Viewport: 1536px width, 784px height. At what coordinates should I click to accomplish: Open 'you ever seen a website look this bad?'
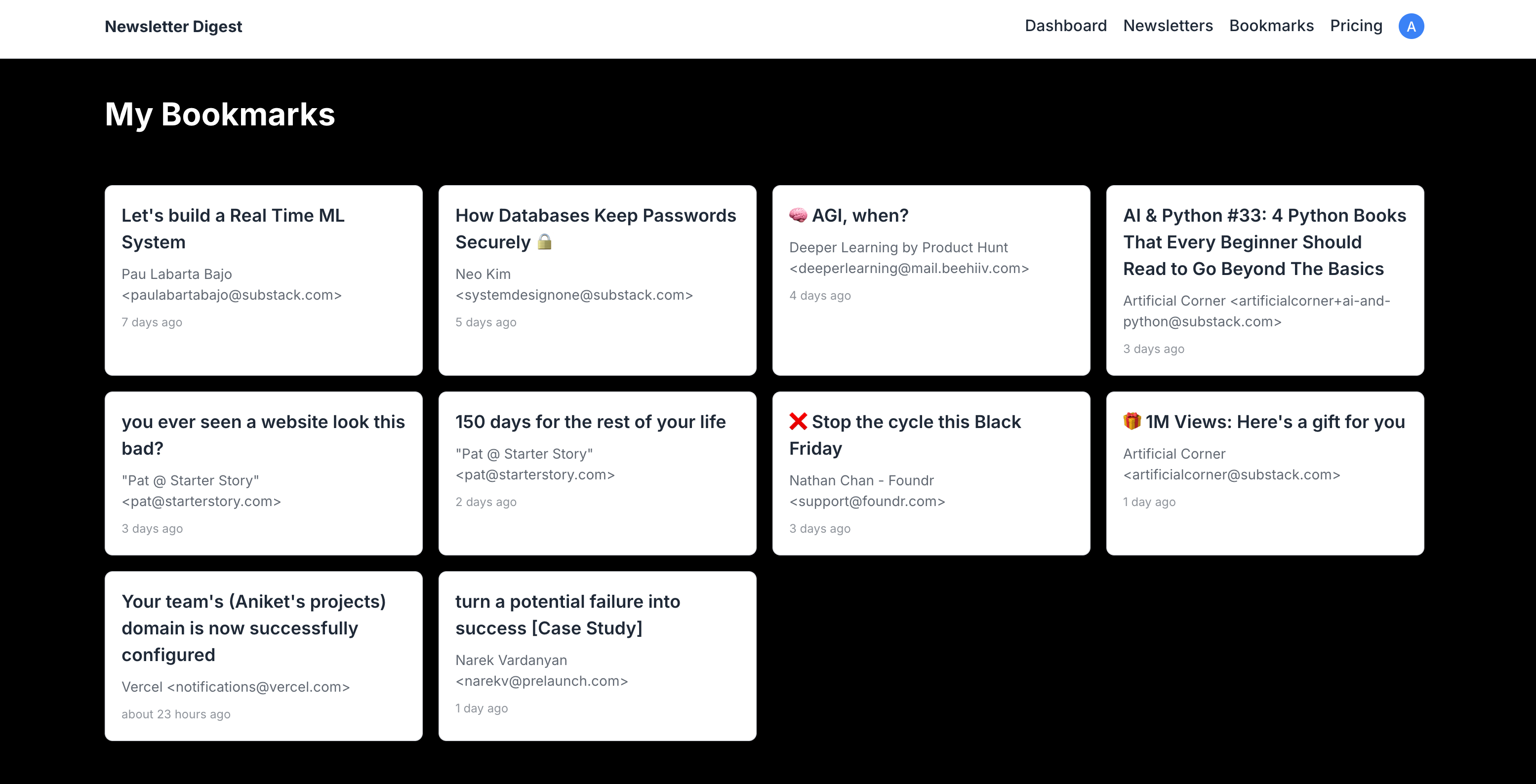pos(264,473)
